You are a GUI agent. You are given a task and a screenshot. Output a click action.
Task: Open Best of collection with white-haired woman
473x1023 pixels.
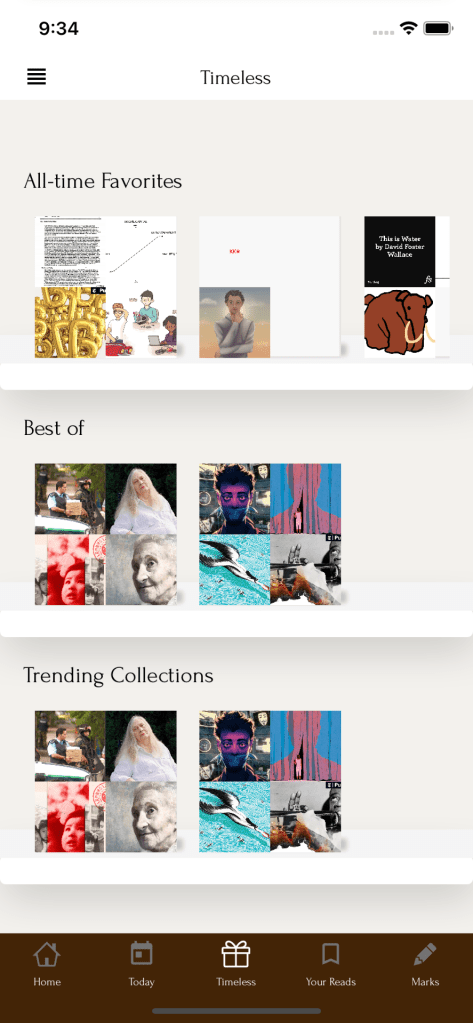pyautogui.click(x=106, y=534)
